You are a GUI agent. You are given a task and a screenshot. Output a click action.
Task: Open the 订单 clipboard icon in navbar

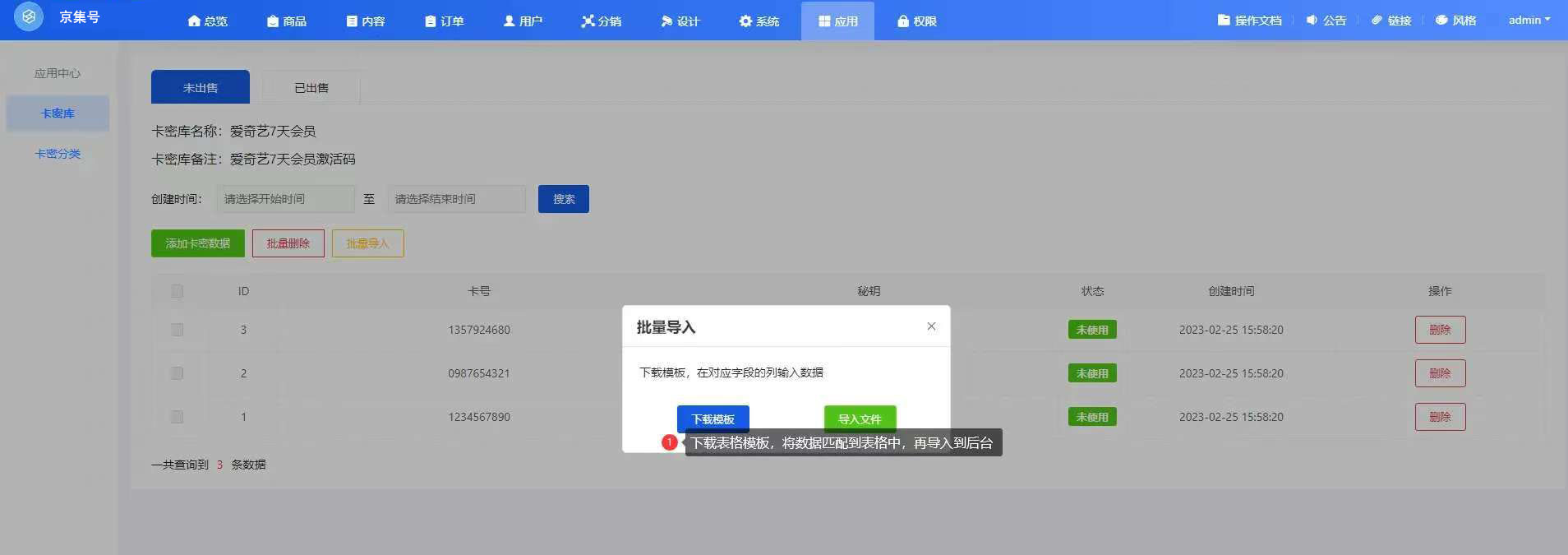tap(430, 21)
